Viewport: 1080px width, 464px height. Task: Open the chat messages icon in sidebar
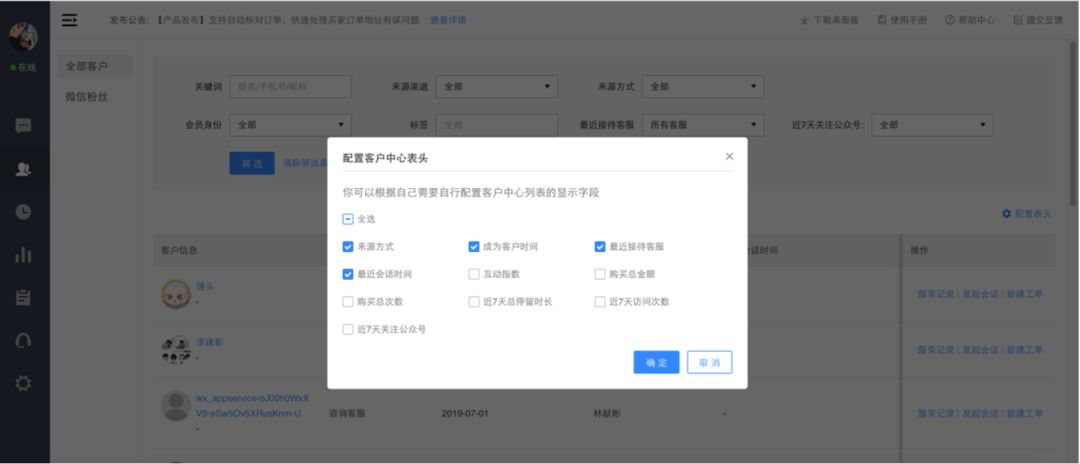(23, 126)
